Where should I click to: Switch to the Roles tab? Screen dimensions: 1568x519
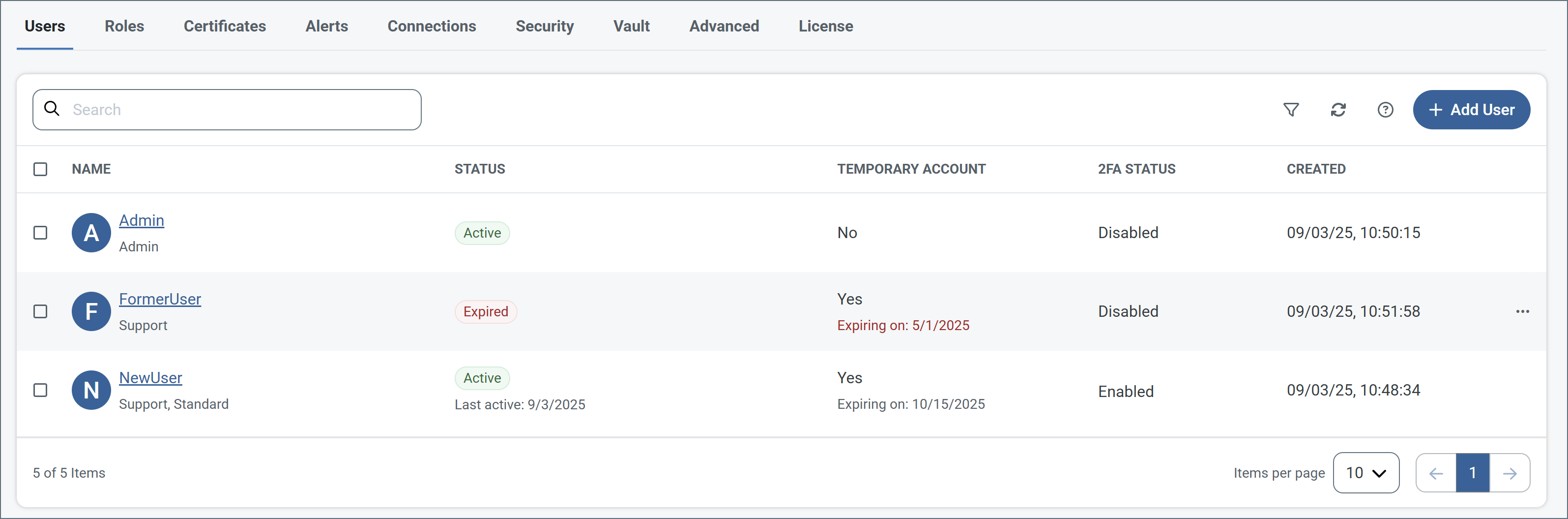coord(124,26)
